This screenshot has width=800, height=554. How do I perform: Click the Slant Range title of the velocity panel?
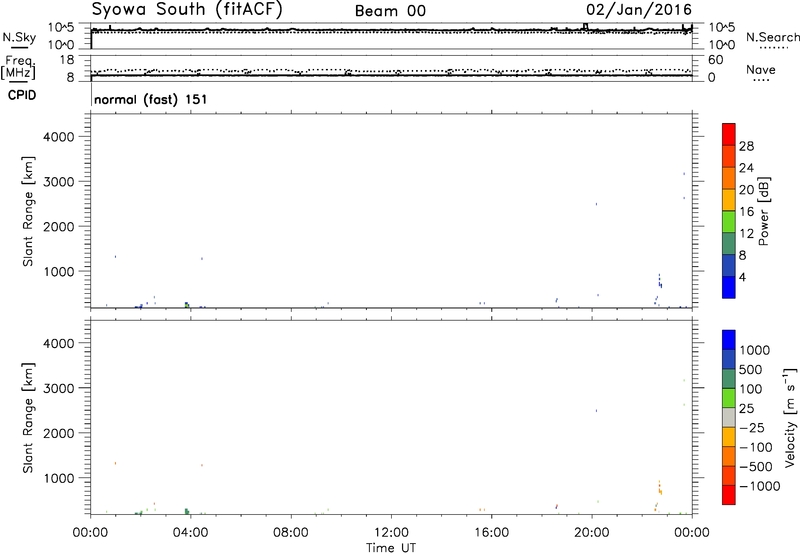pyautogui.click(x=28, y=418)
